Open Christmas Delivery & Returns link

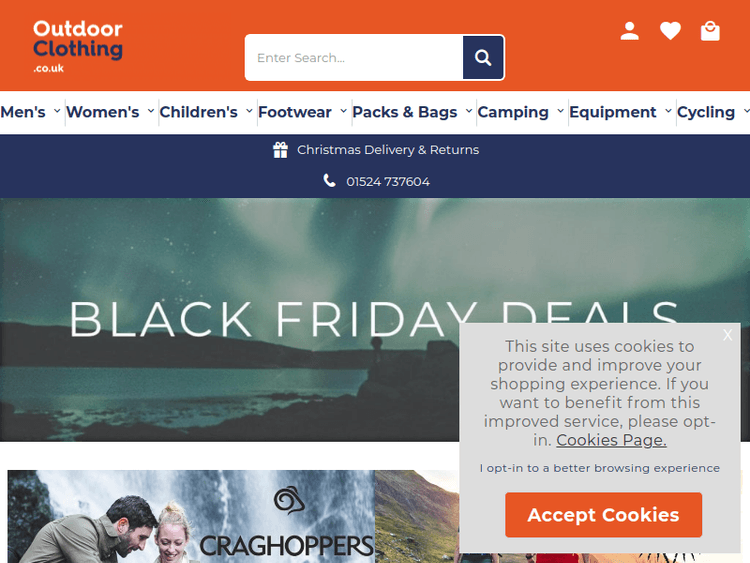coord(388,150)
